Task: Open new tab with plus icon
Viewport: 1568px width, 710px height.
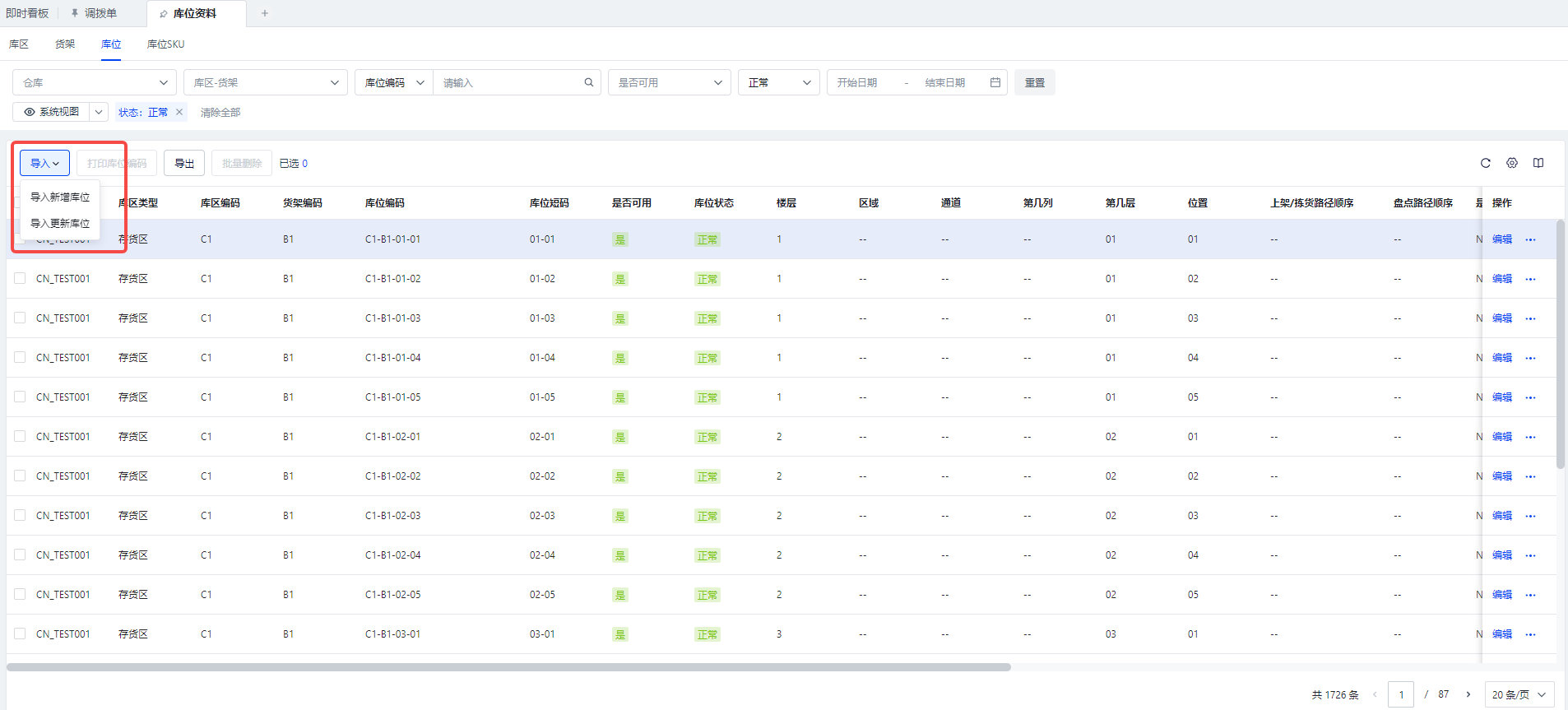Action: click(265, 13)
